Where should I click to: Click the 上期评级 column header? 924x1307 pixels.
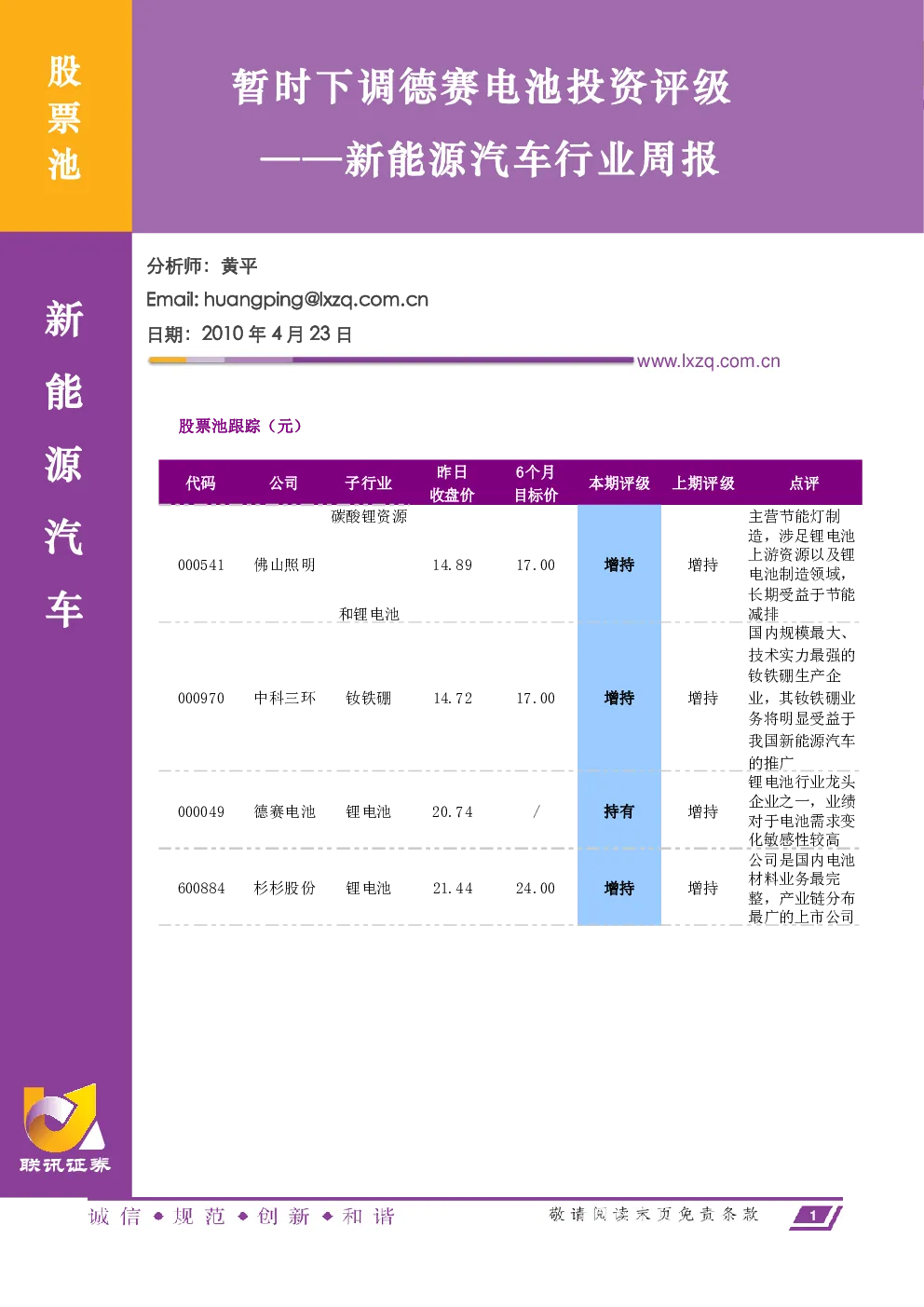(x=703, y=483)
